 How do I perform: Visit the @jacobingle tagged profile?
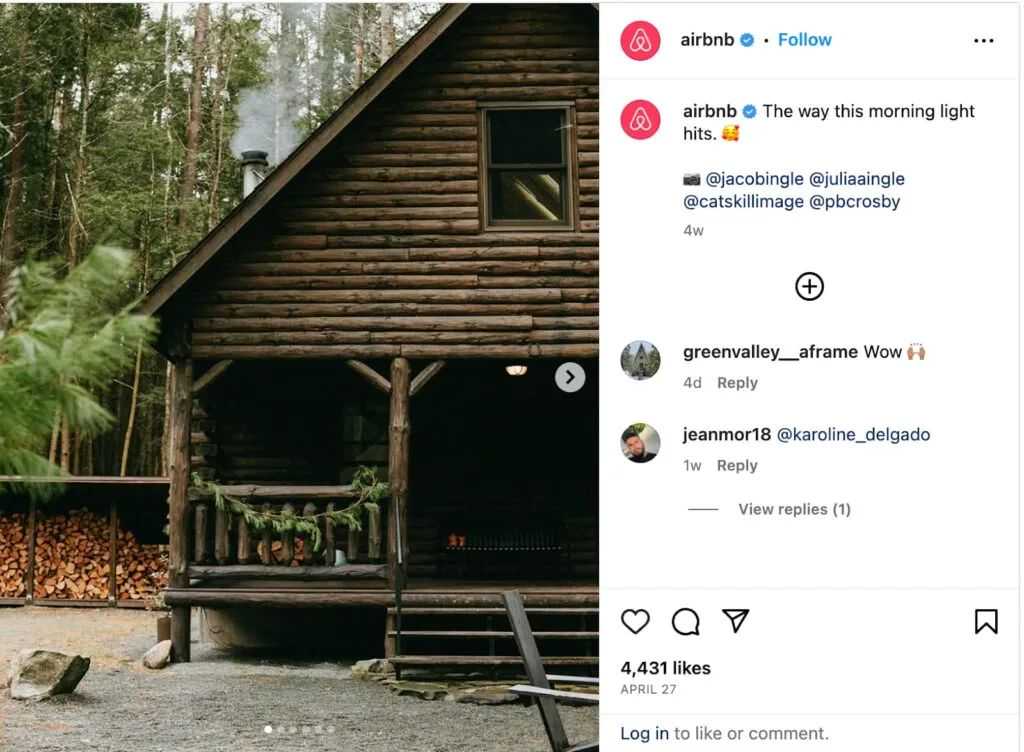click(754, 179)
